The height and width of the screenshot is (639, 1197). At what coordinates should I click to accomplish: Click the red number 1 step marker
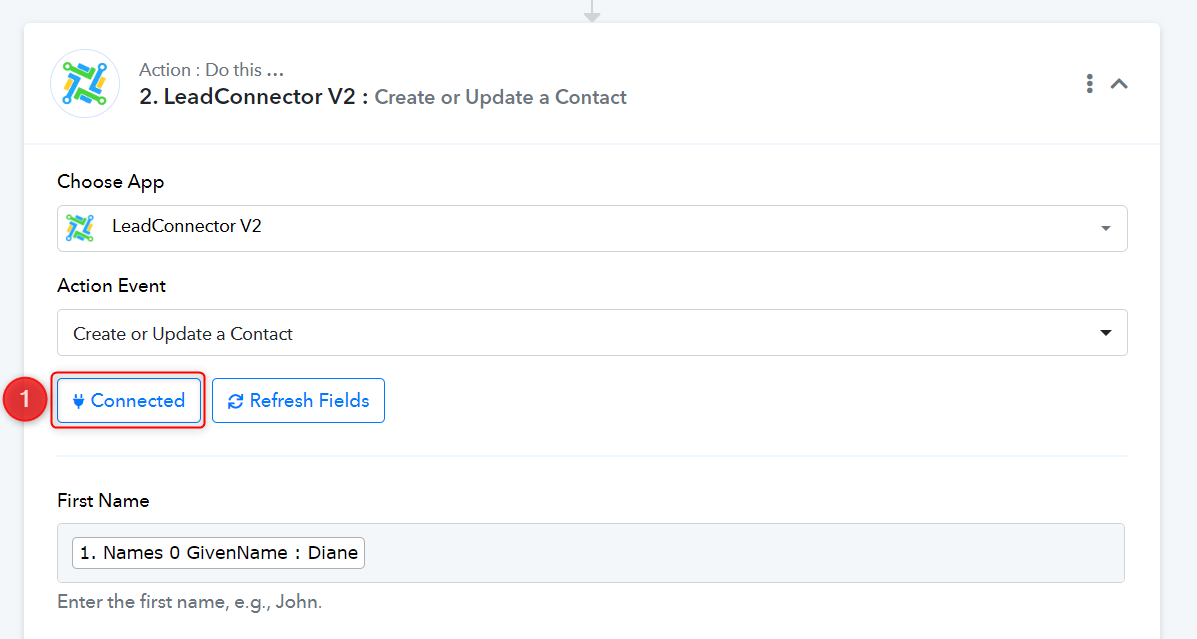[25, 399]
